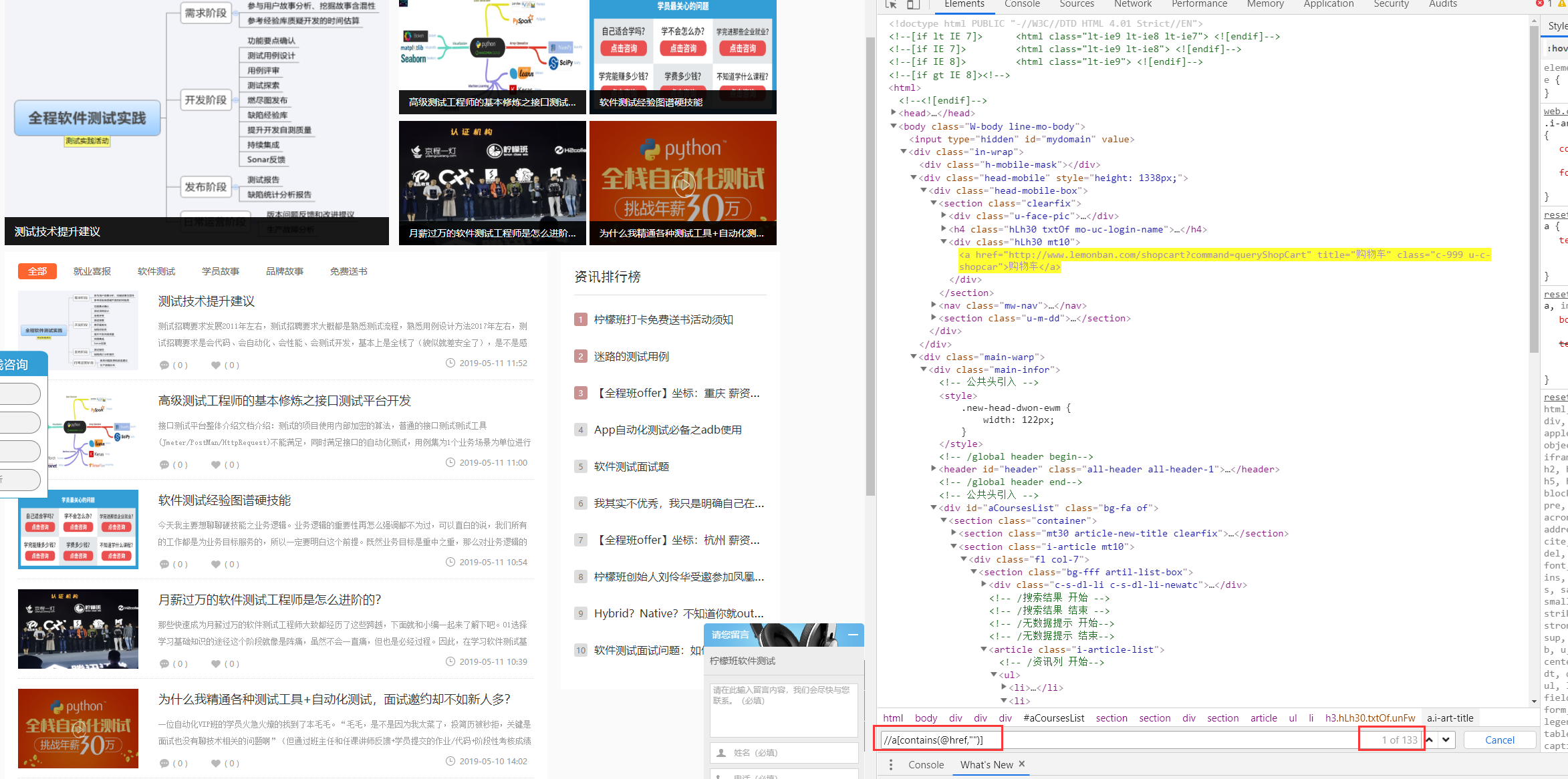
Task: Collapse the body W-body element node
Action: [894, 126]
